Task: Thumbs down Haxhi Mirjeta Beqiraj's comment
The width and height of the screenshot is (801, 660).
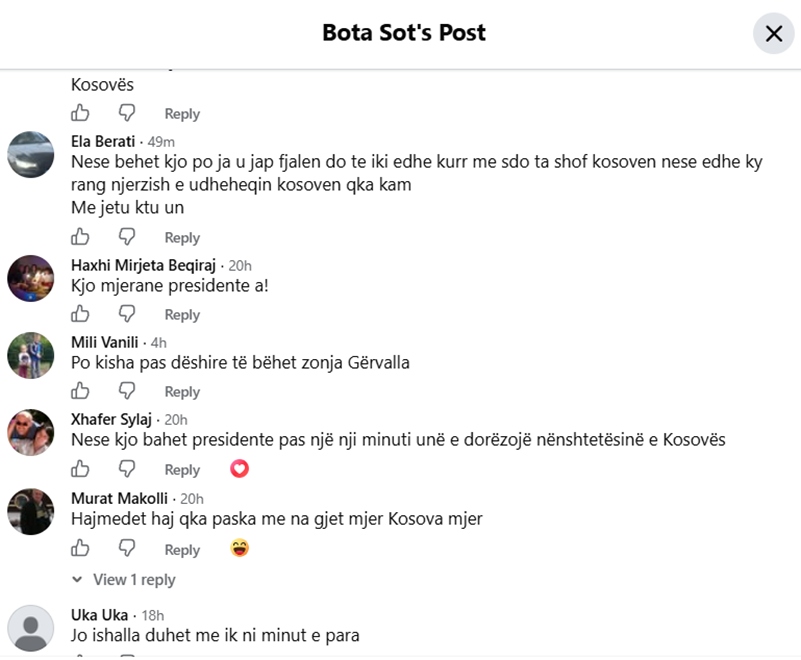Action: [x=127, y=314]
